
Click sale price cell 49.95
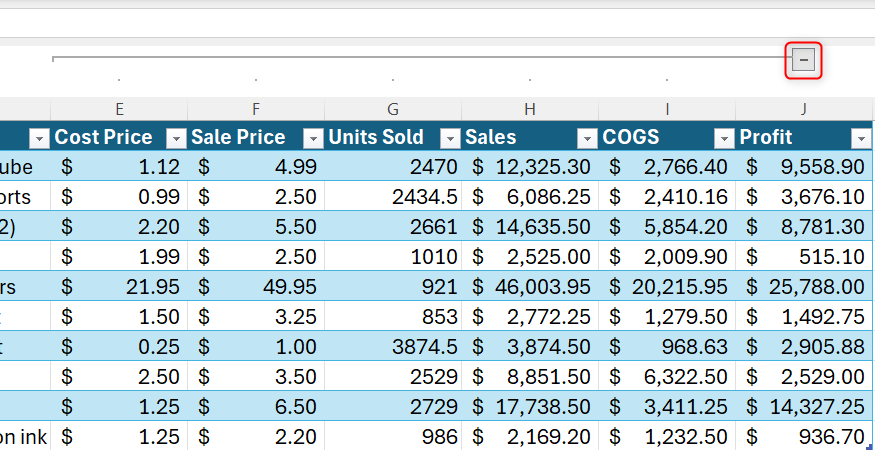coord(256,286)
